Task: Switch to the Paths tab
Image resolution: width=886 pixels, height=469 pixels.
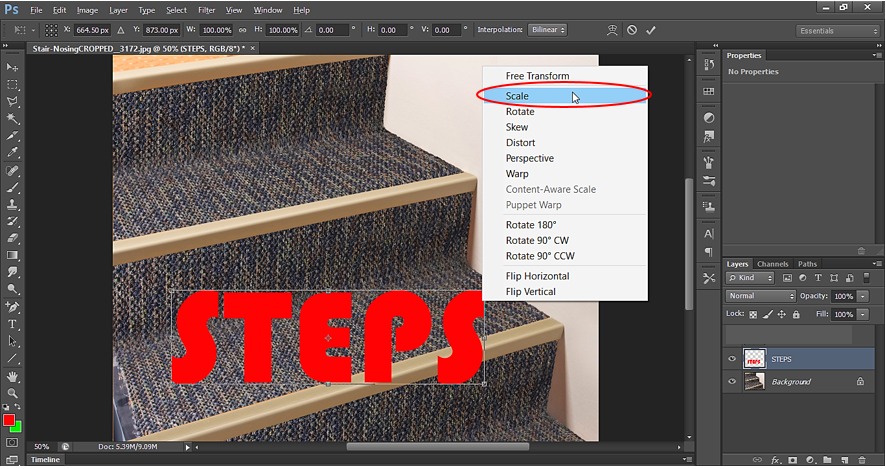Action: tap(807, 264)
